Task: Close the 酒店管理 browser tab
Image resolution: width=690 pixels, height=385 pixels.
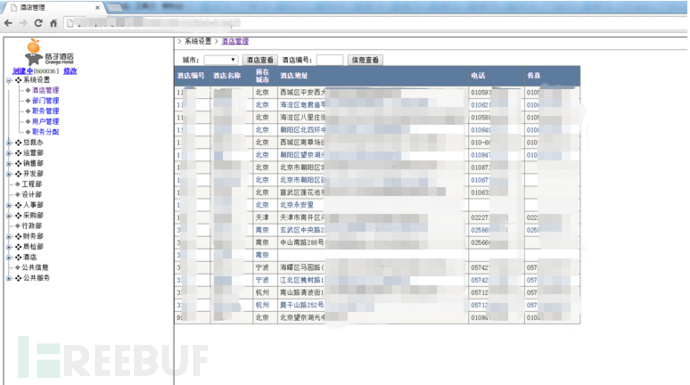Action: [97, 7]
